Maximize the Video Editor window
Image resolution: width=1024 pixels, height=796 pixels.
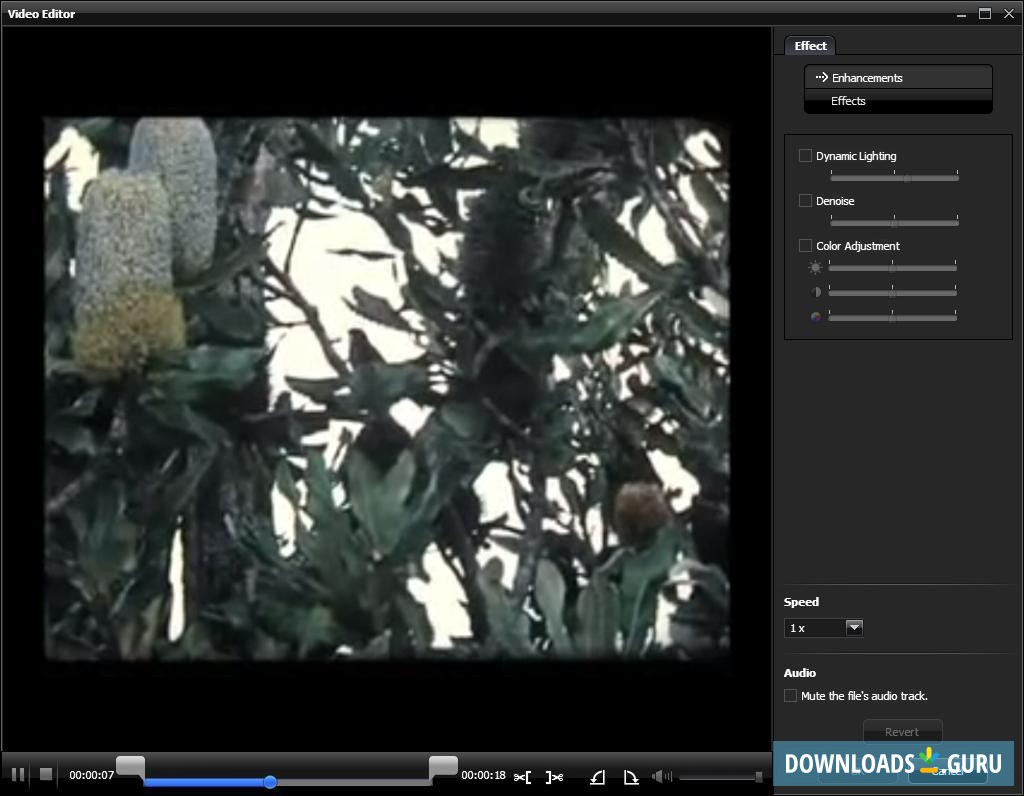pyautogui.click(x=985, y=14)
